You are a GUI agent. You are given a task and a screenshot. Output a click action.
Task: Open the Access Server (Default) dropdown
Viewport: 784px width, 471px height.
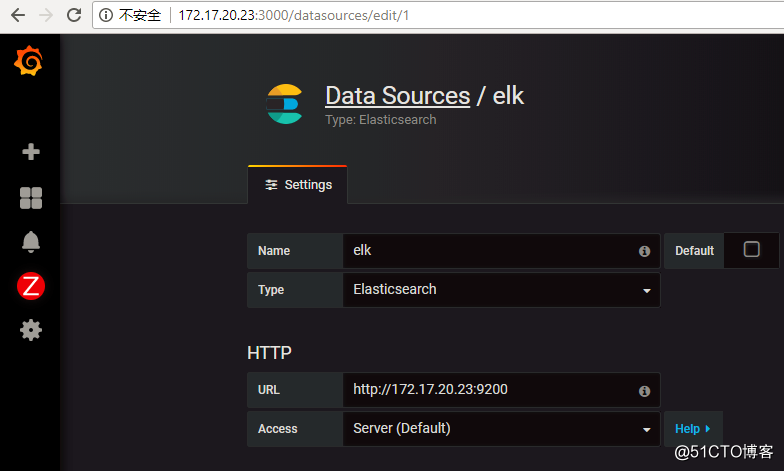[x=502, y=429]
